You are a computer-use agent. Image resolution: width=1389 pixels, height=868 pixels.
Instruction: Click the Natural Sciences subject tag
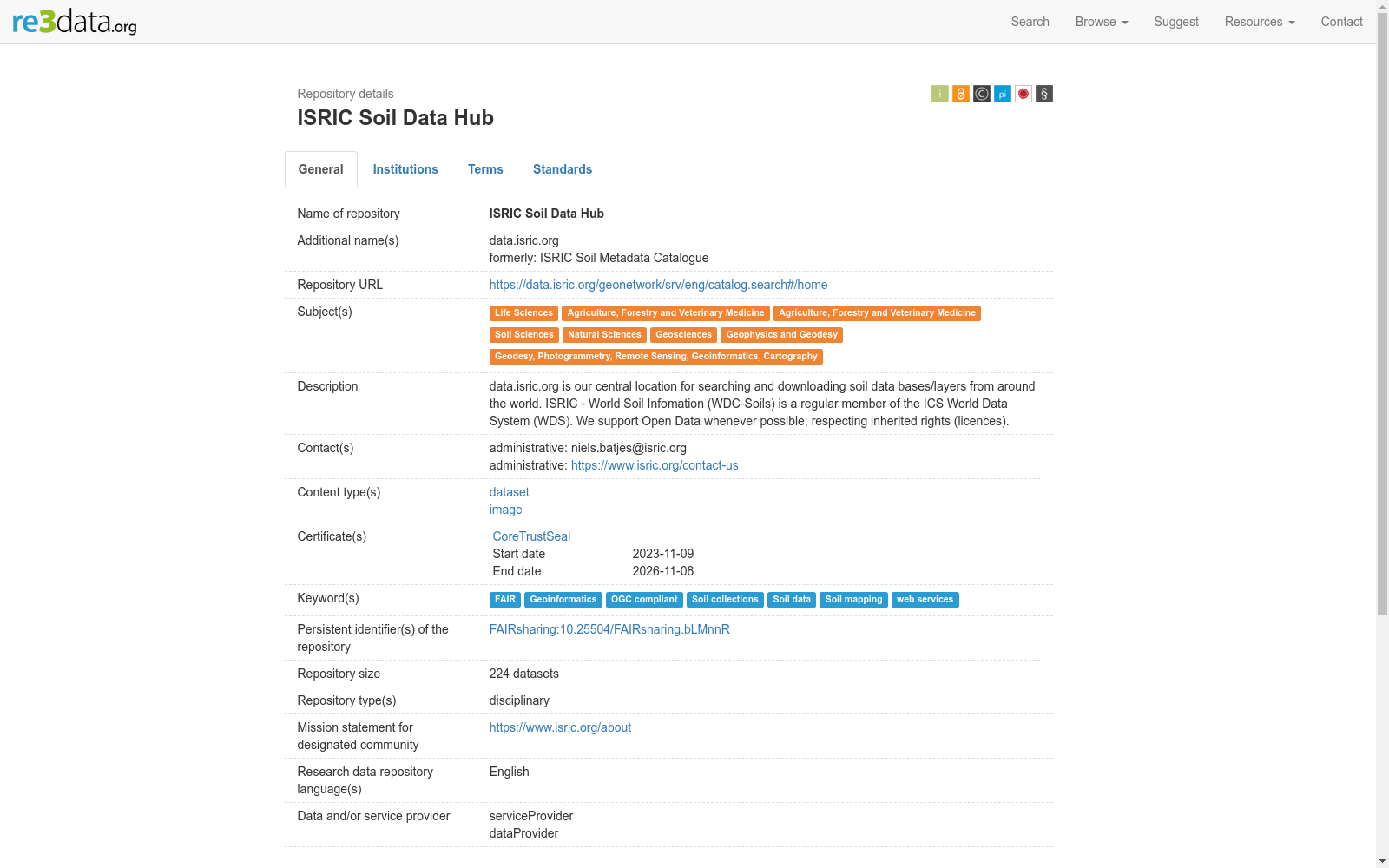(604, 335)
